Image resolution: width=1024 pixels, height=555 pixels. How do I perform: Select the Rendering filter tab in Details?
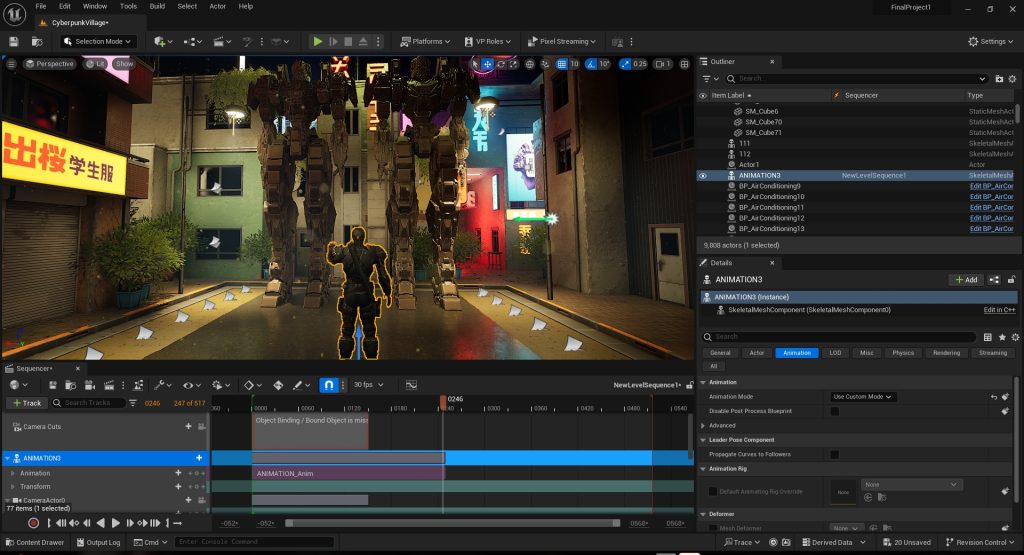(x=946, y=353)
